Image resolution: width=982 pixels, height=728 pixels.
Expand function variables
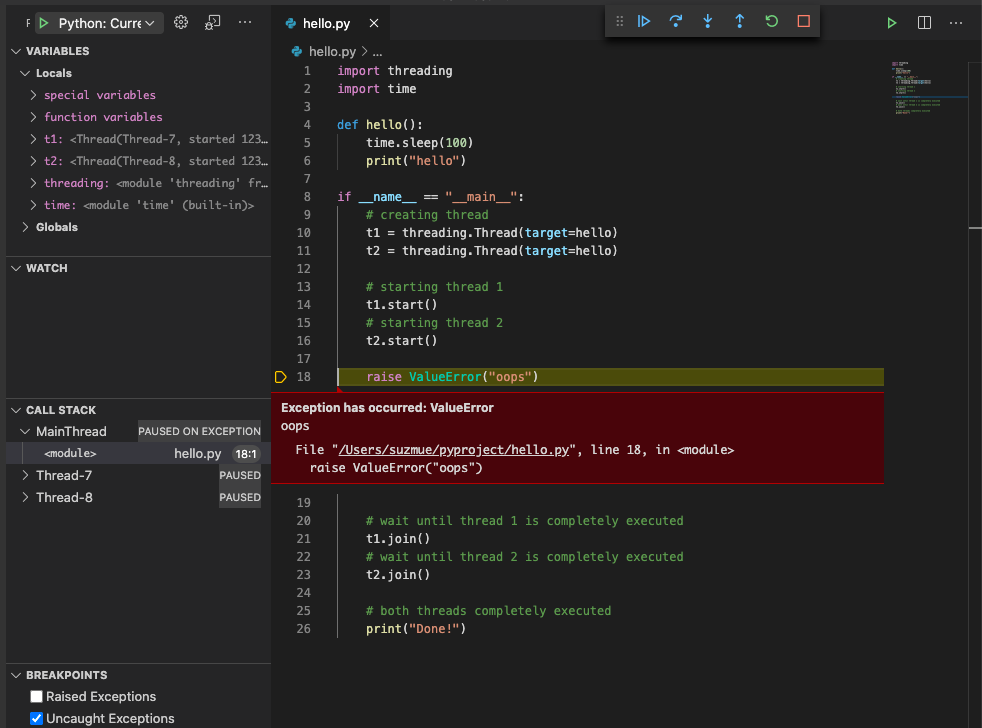pyautogui.click(x=33, y=117)
